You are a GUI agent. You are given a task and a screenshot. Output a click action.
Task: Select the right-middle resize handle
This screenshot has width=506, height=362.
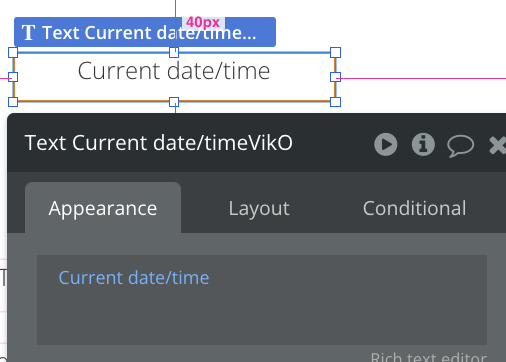point(335,77)
